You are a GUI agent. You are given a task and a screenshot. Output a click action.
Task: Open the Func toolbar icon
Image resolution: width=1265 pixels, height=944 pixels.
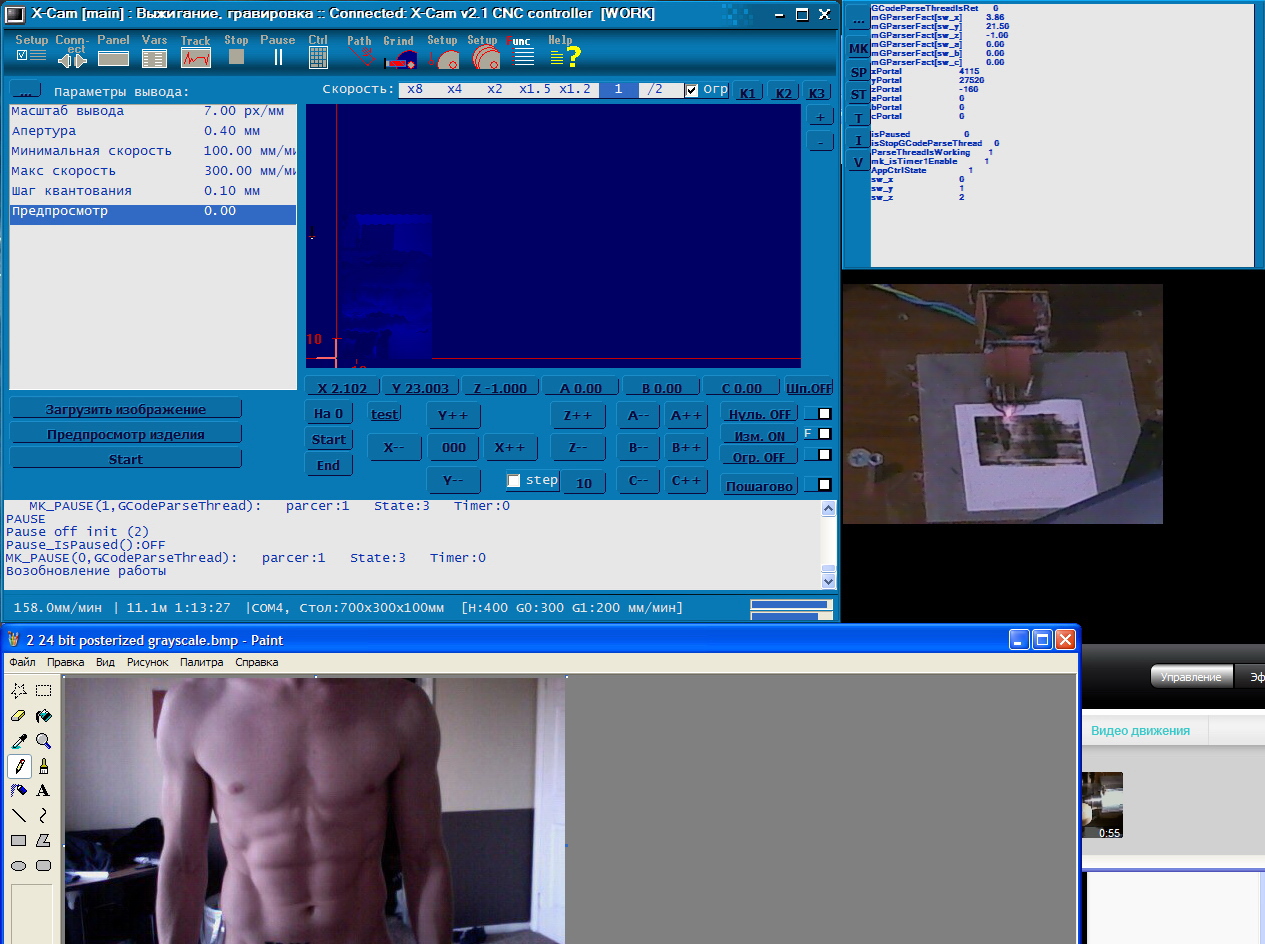tap(522, 52)
